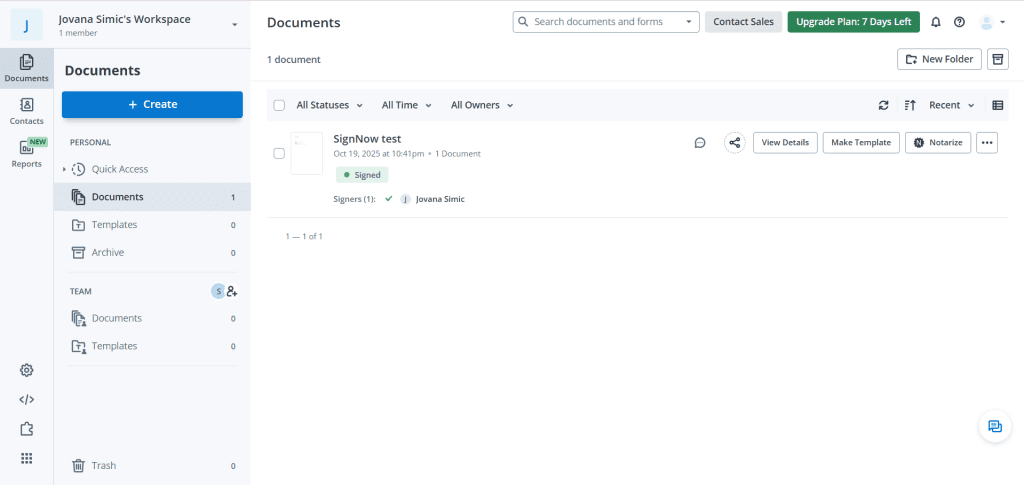Open the comments icon on SignNow test
1024x485 pixels.
point(700,143)
